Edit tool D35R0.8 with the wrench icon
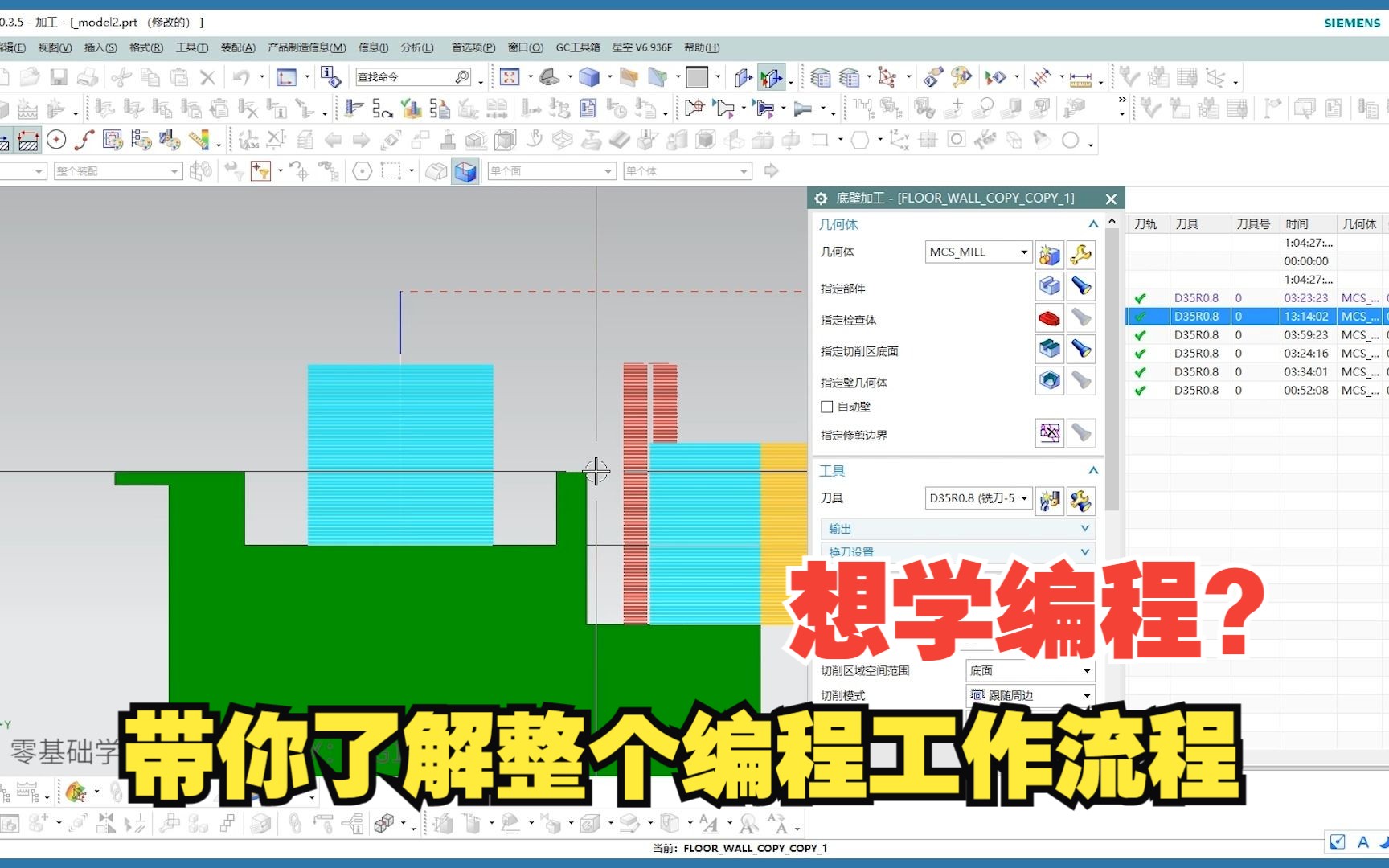Screen dimensions: 1389x868 click(1082, 501)
